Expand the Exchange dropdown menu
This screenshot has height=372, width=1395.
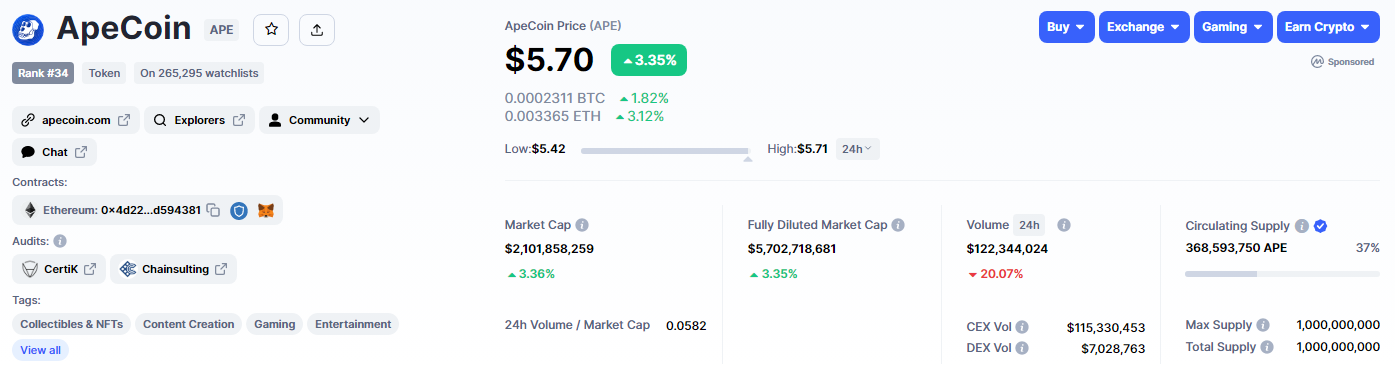1144,27
